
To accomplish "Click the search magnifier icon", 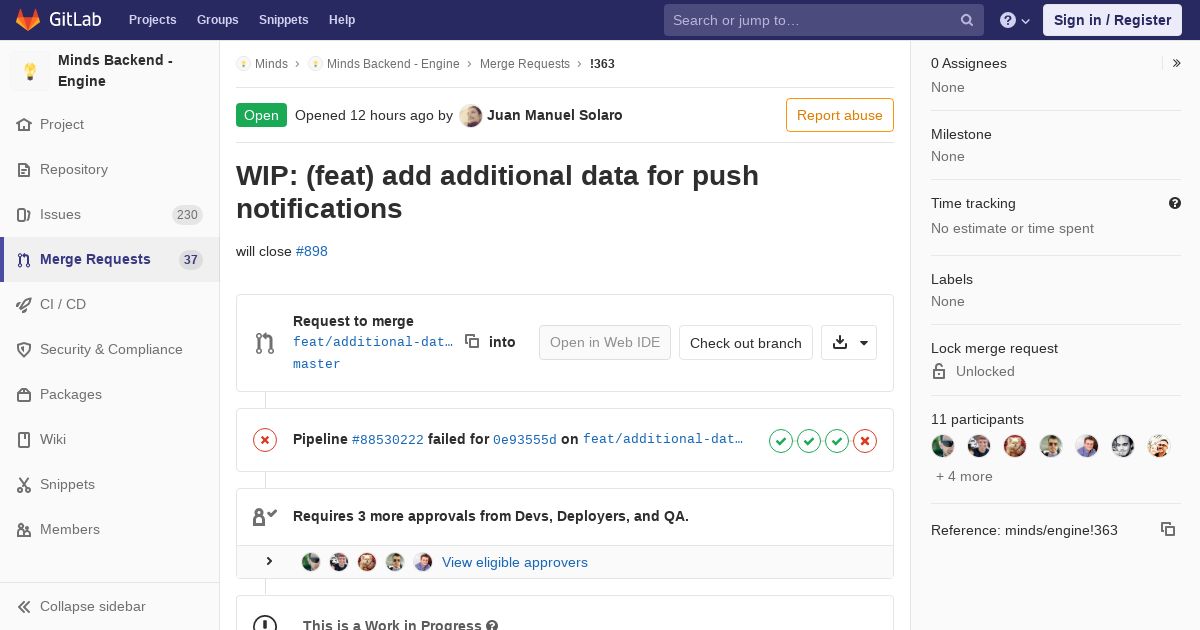I will [x=967, y=20].
